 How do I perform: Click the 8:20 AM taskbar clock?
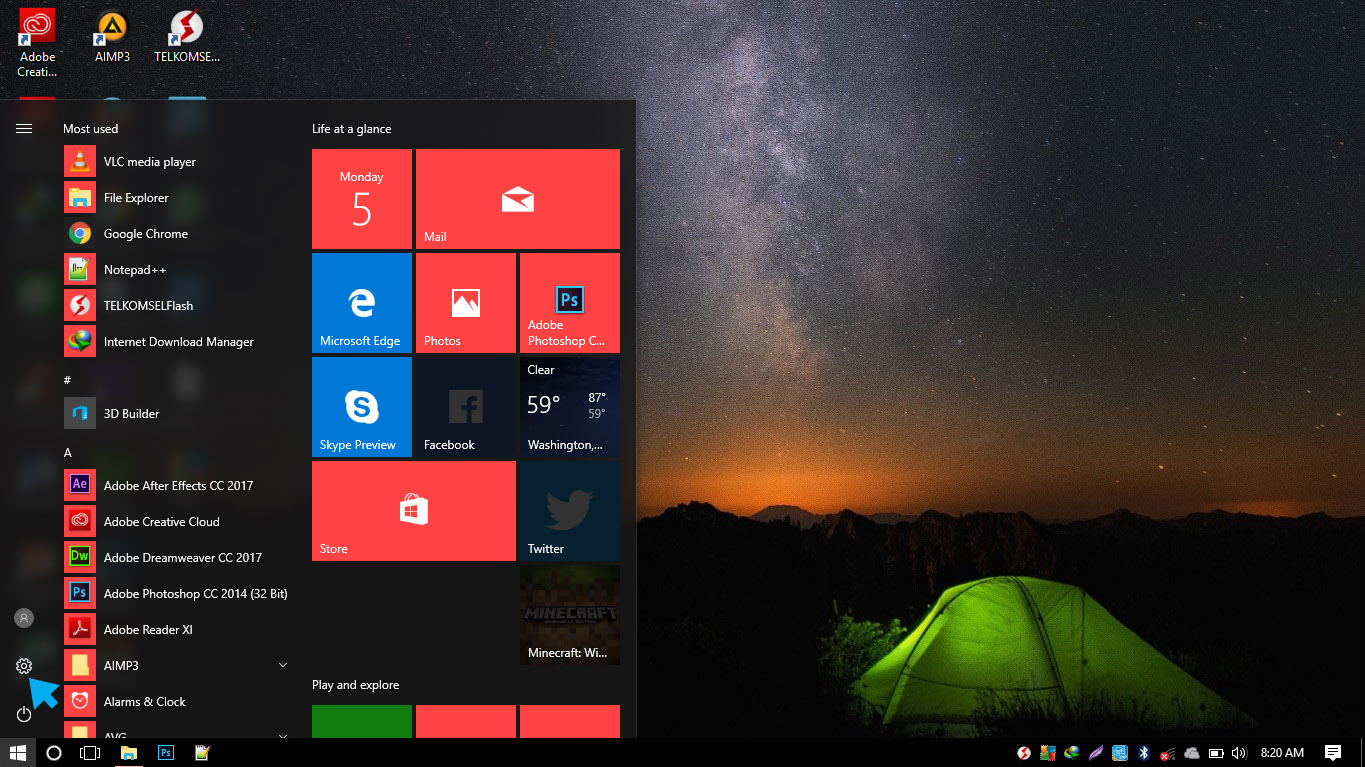click(1282, 753)
